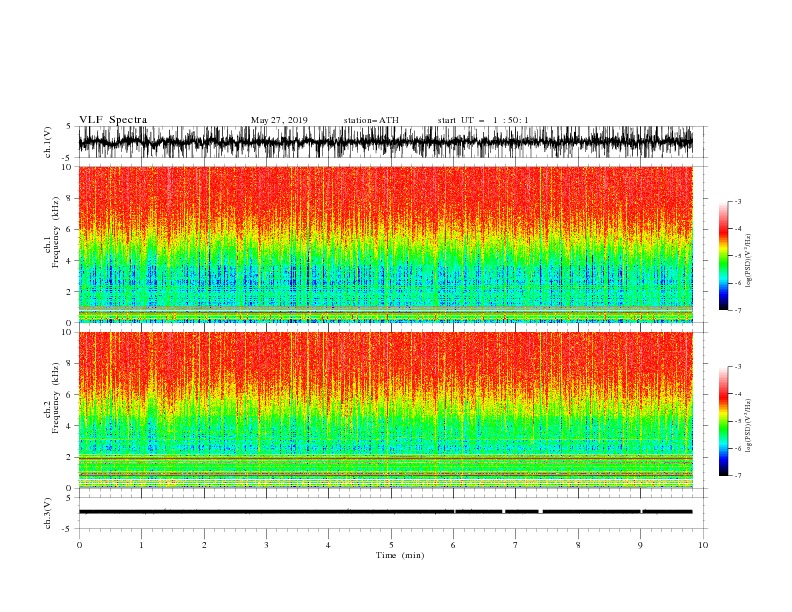
Task: Click the ch.1 log(PSD) colorbar caption
Action: click(750, 261)
